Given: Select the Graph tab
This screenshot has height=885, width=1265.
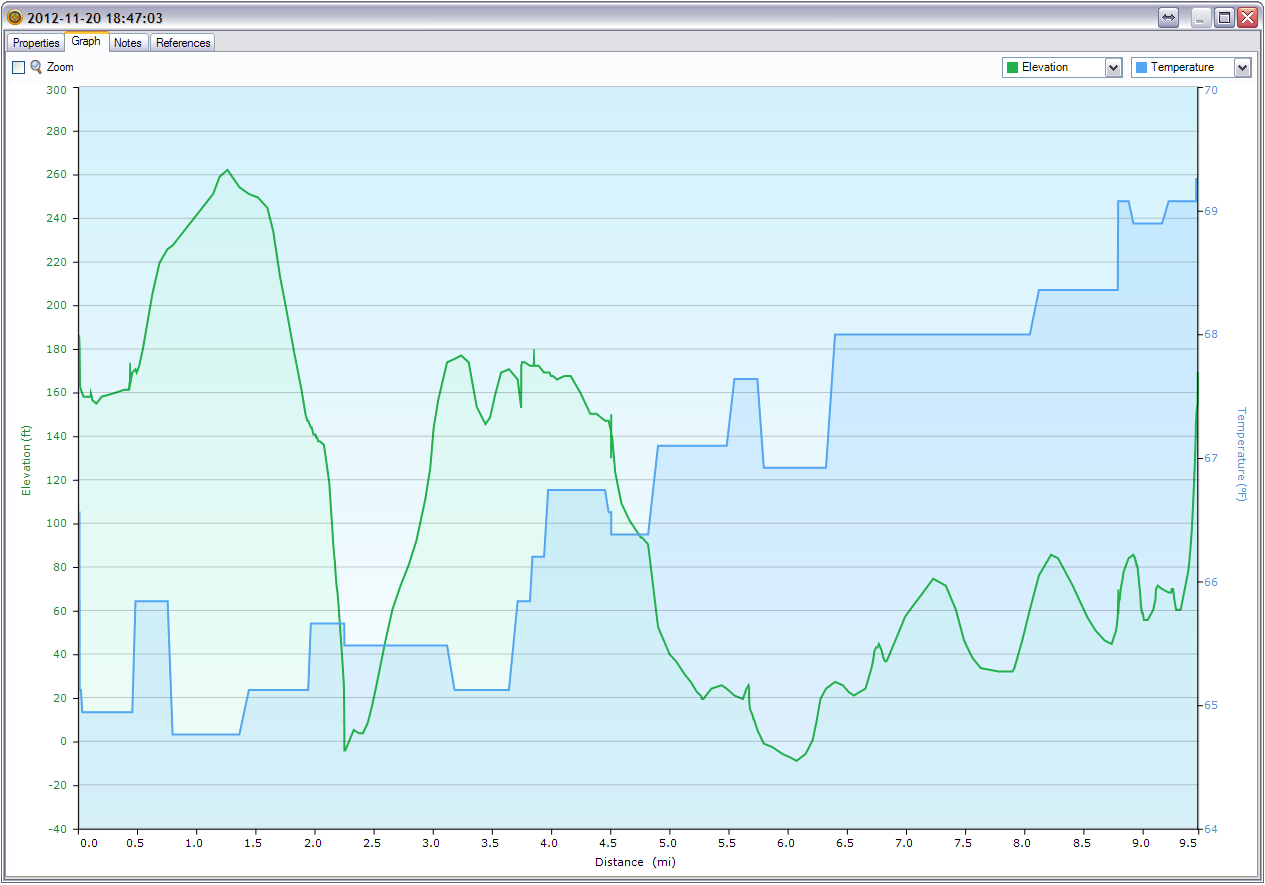Looking at the screenshot, I should (x=86, y=42).
